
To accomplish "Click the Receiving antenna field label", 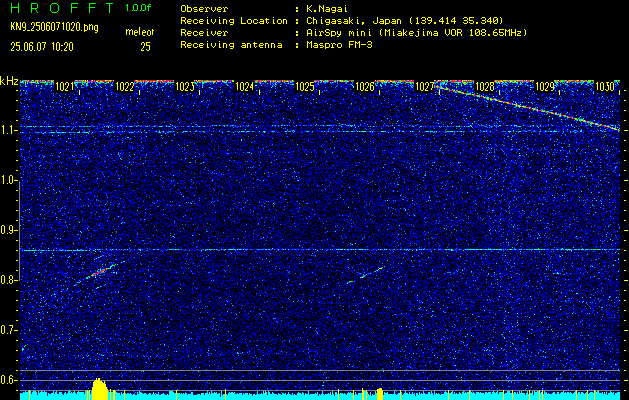I will point(231,45).
